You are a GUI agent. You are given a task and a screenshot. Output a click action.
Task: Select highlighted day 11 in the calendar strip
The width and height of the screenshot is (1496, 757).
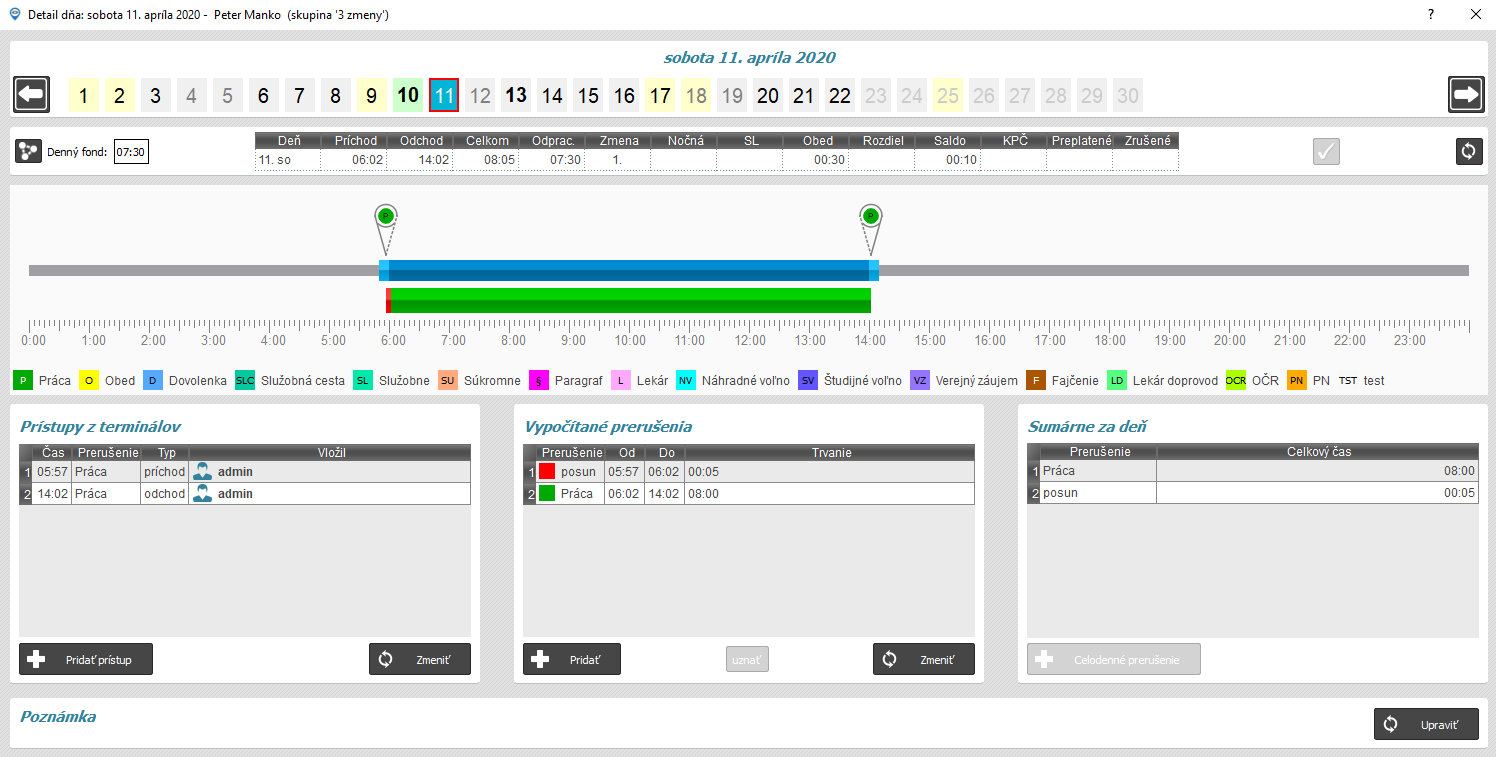tap(444, 96)
